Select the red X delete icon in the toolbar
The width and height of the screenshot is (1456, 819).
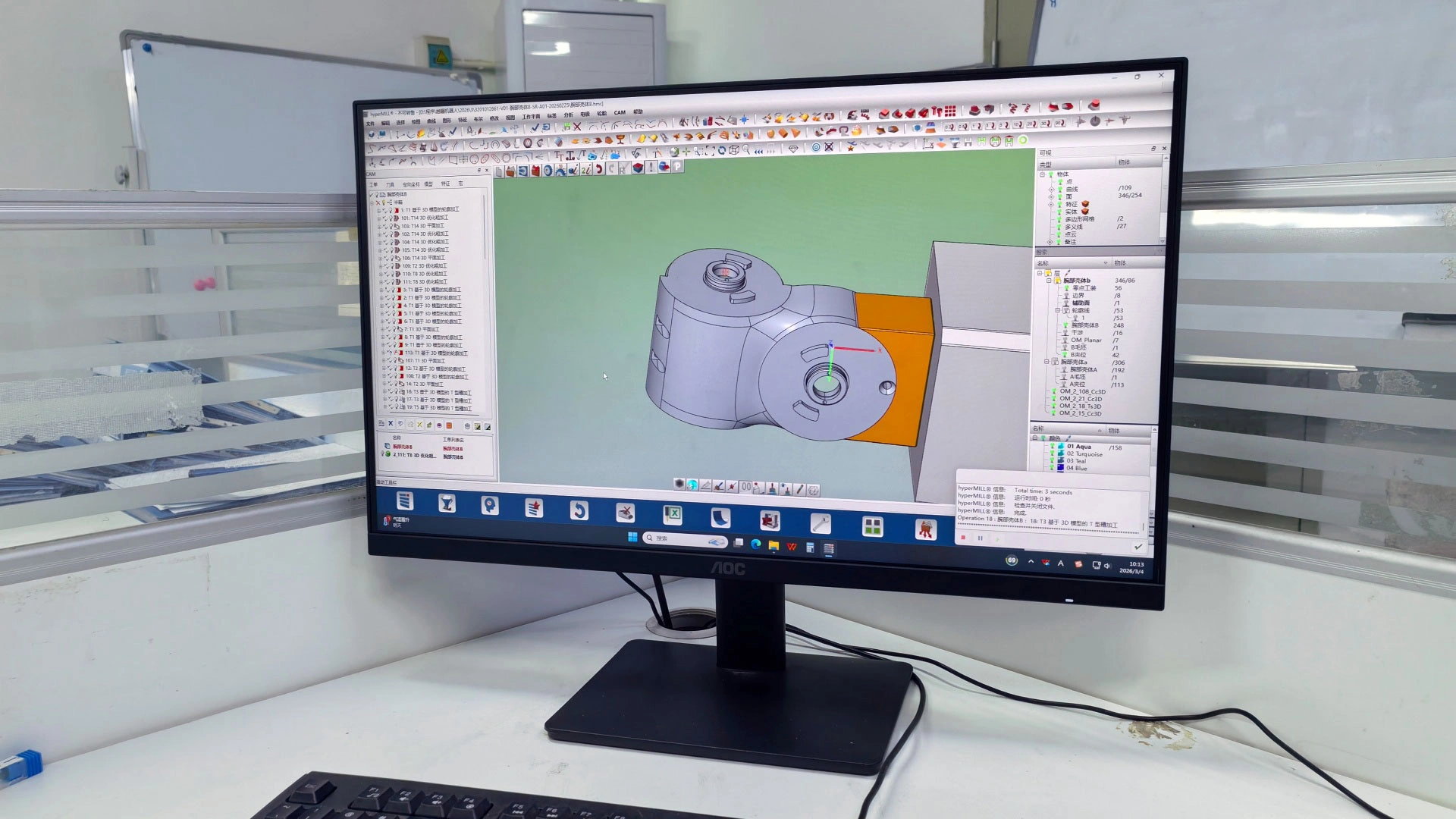click(x=577, y=127)
